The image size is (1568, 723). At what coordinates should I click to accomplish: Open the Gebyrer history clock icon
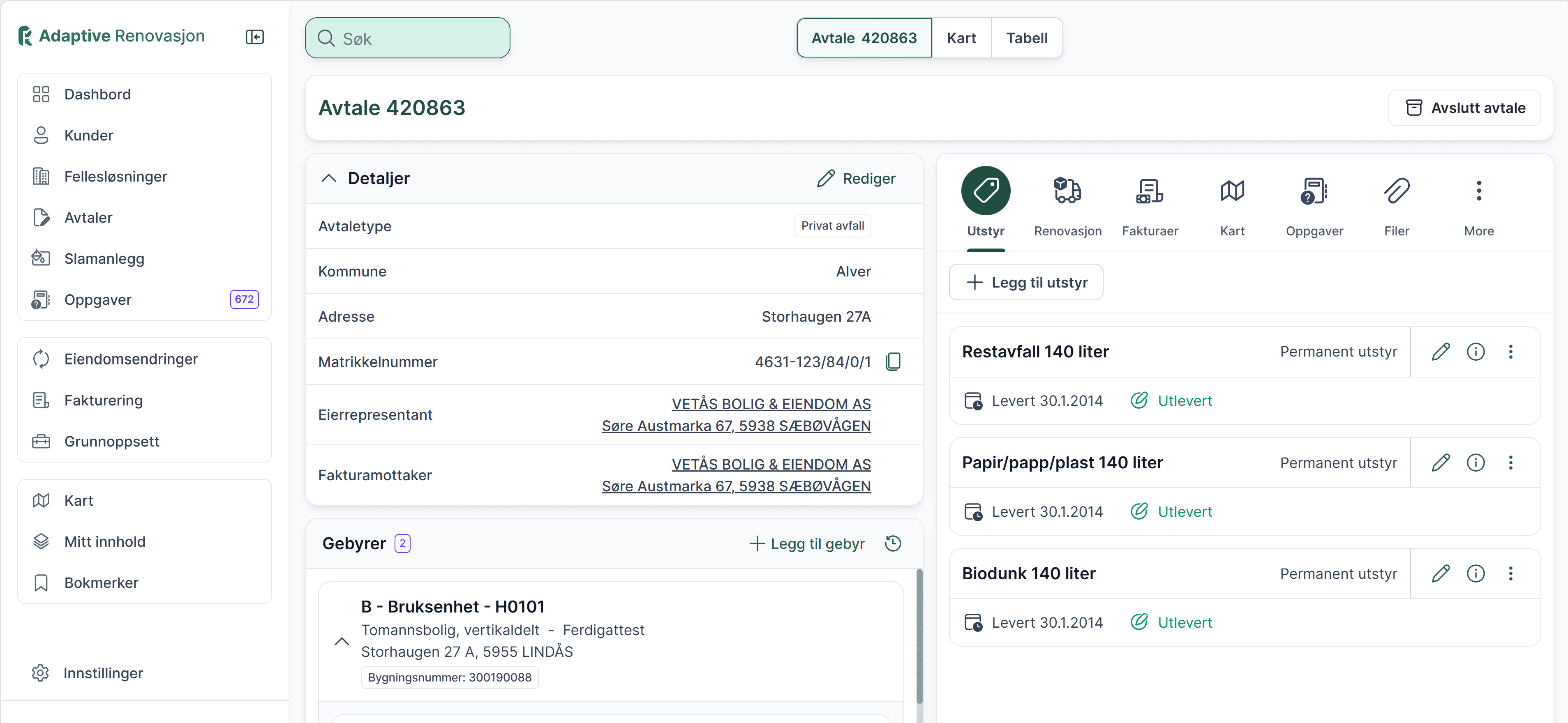[892, 543]
